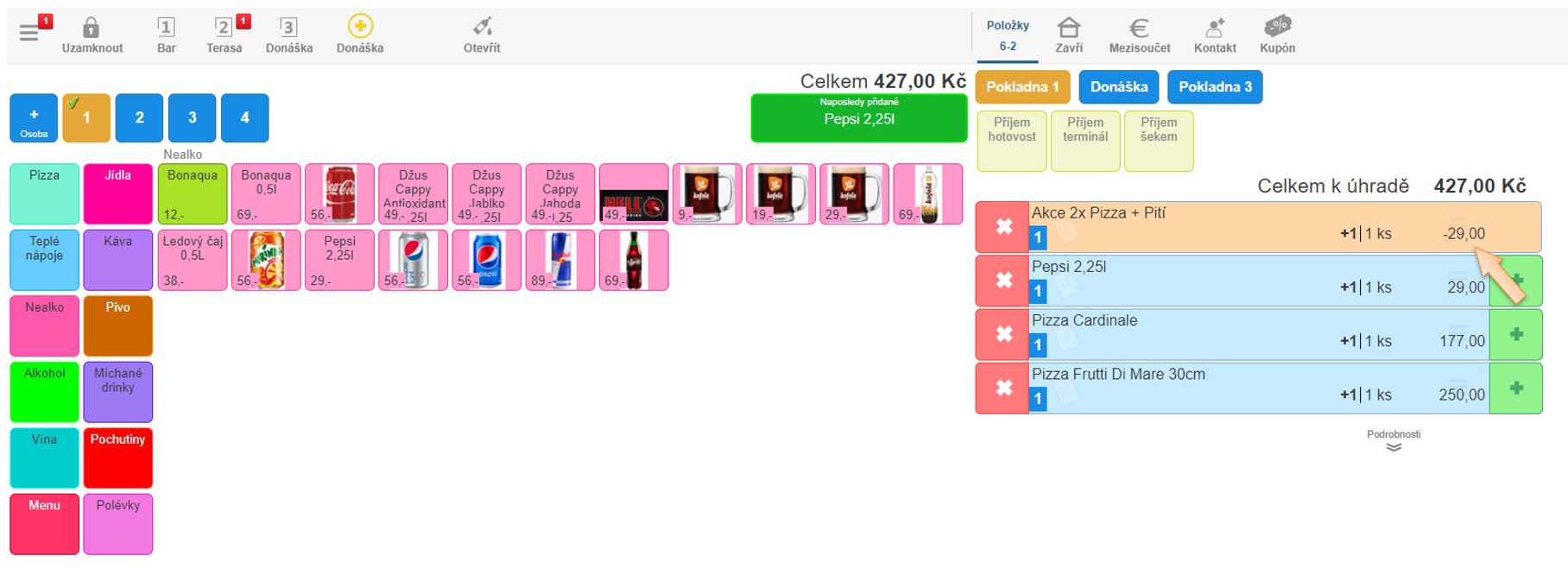Click the Mezisoučet euro icon
The height and width of the screenshot is (568, 1568).
1139,28
